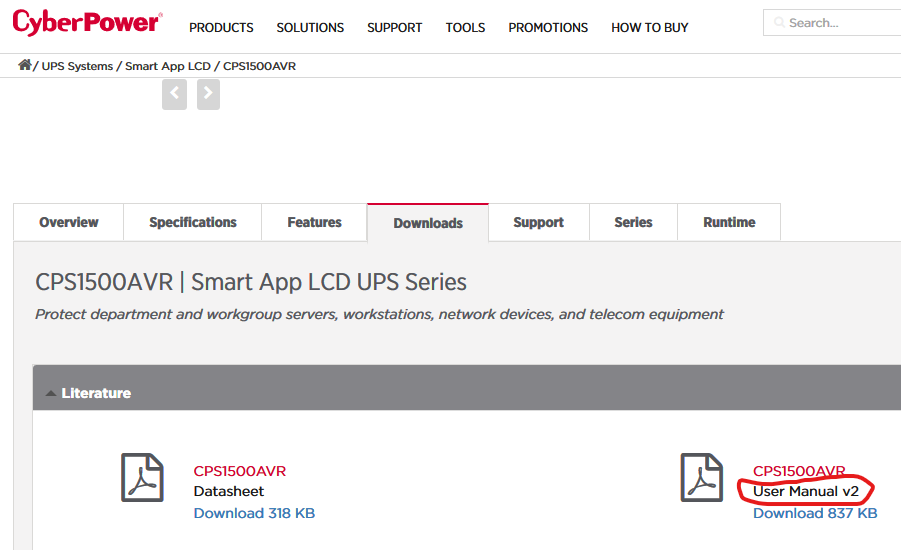Switch to the Specifications tab
Screen dimensions: 901x550
pyautogui.click(x=192, y=222)
